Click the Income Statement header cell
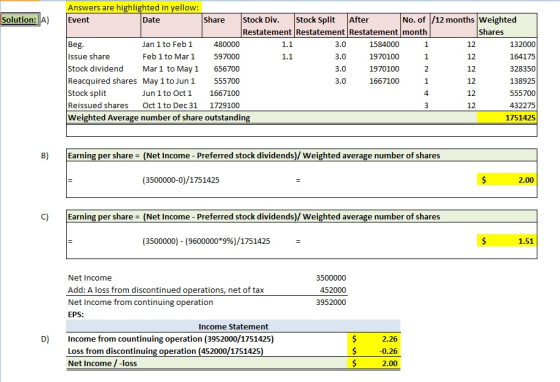This screenshot has height=382, width=560. pyautogui.click(x=233, y=327)
